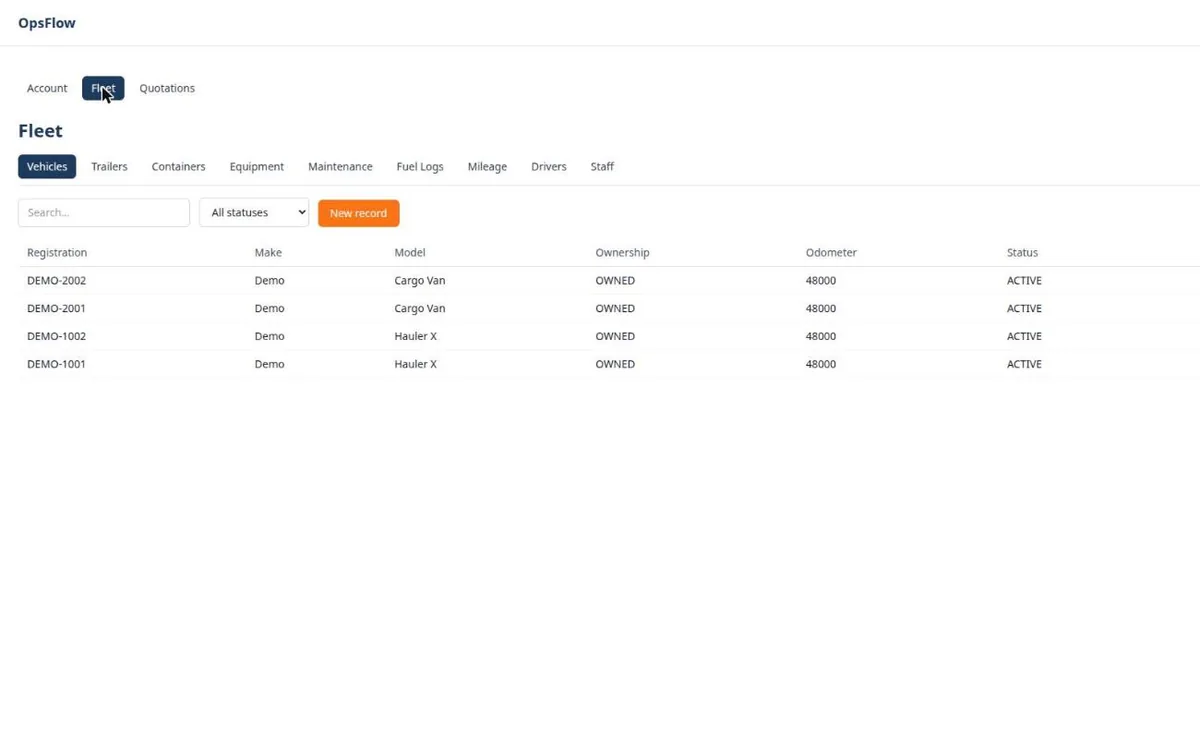Click Hauler X in DEMO-1001 row
Screen dimensions: 1200x750
point(416,365)
